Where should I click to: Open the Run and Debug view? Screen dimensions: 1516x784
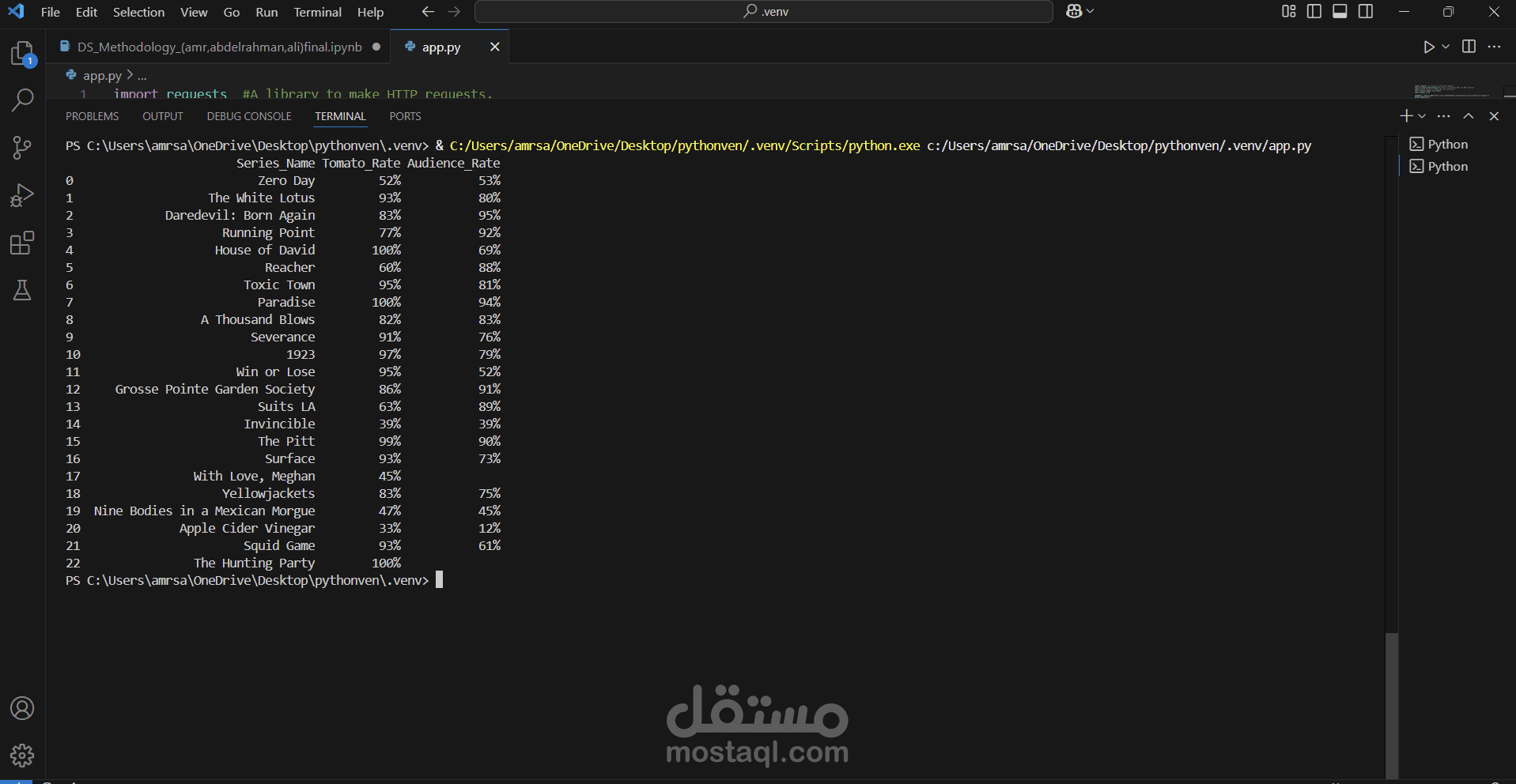coord(22,195)
